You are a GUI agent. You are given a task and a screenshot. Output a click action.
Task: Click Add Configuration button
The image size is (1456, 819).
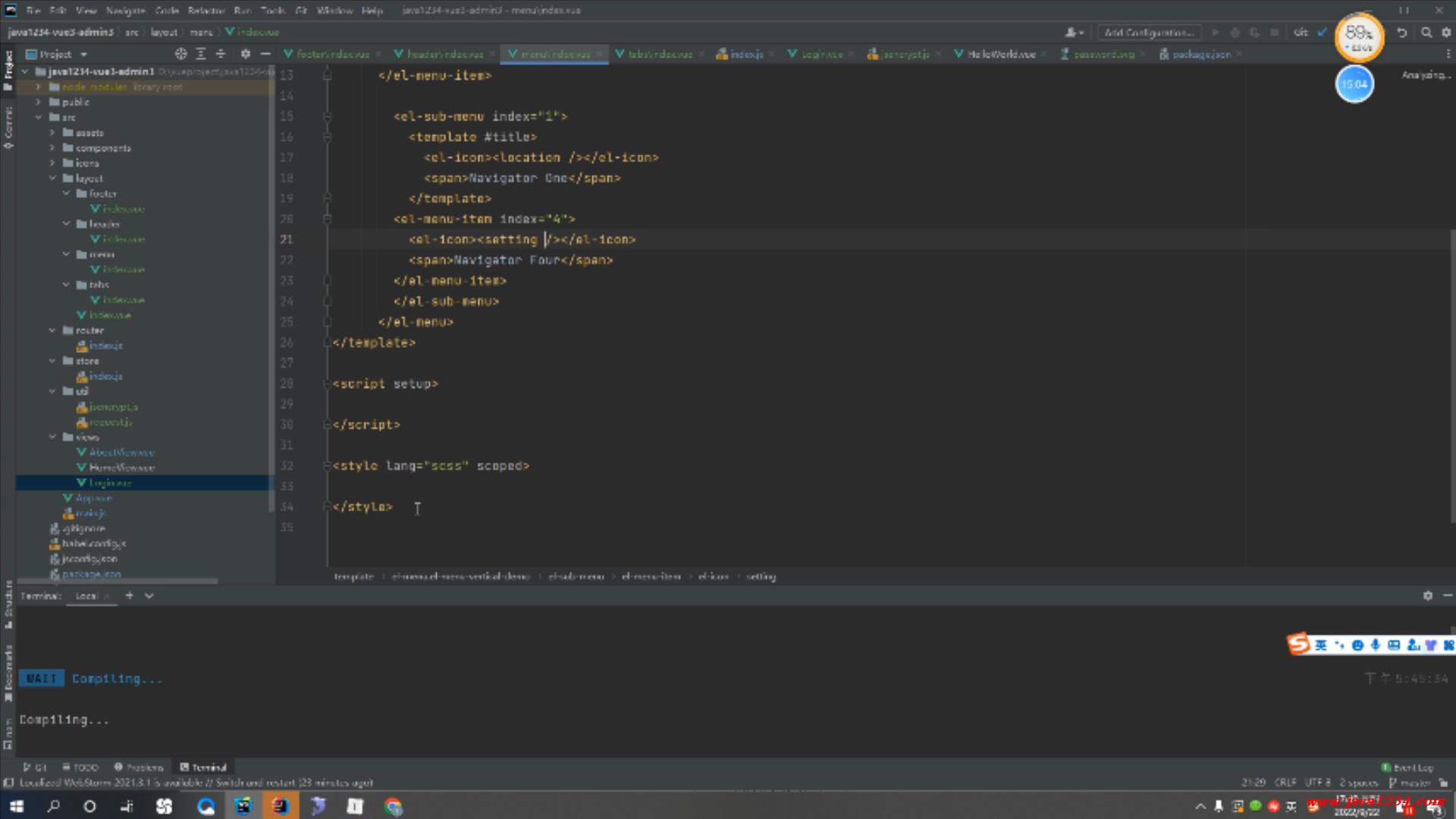pos(1149,33)
